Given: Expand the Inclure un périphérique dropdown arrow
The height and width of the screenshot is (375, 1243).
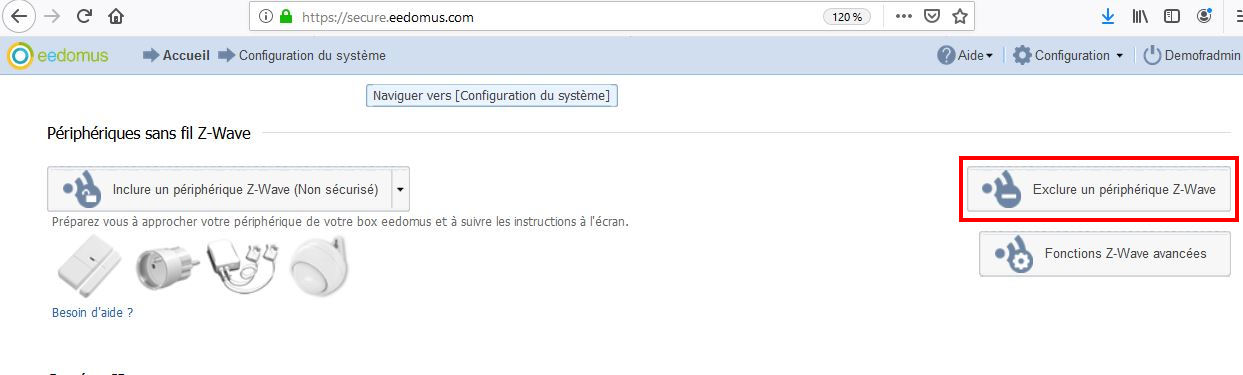Looking at the screenshot, I should pyautogui.click(x=400, y=188).
